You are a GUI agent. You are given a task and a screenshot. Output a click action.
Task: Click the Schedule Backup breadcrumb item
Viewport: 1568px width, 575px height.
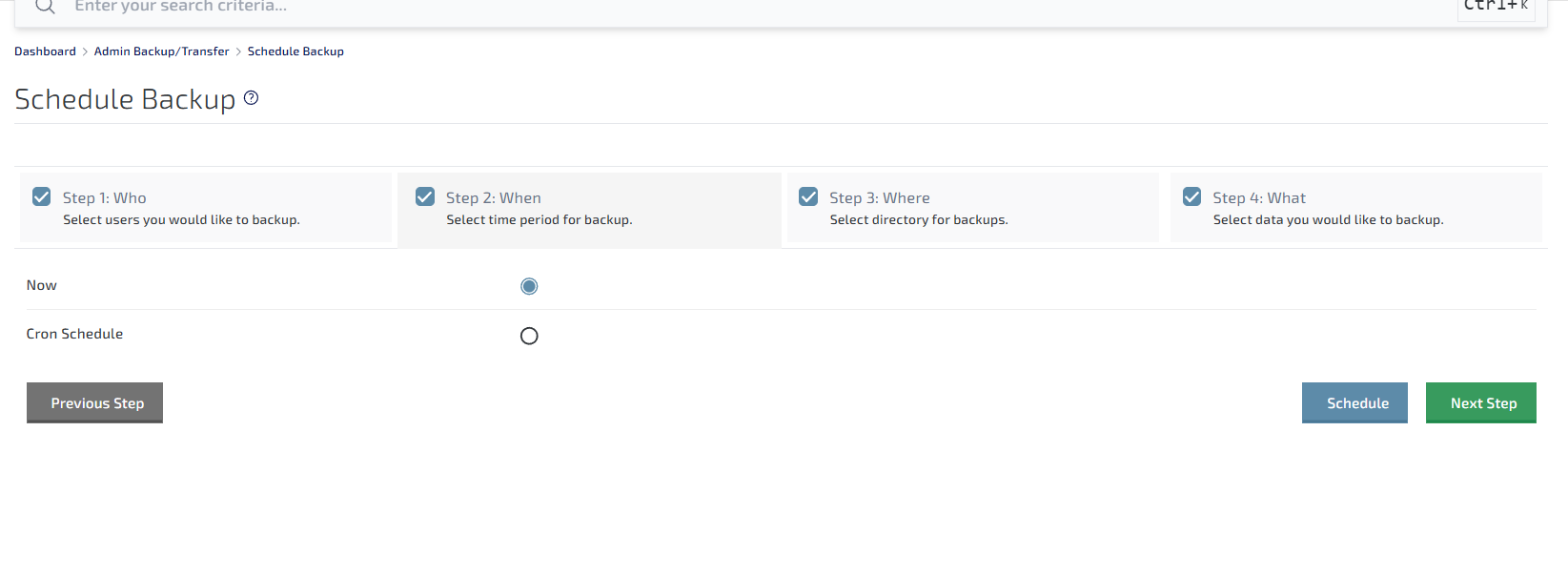coord(295,51)
